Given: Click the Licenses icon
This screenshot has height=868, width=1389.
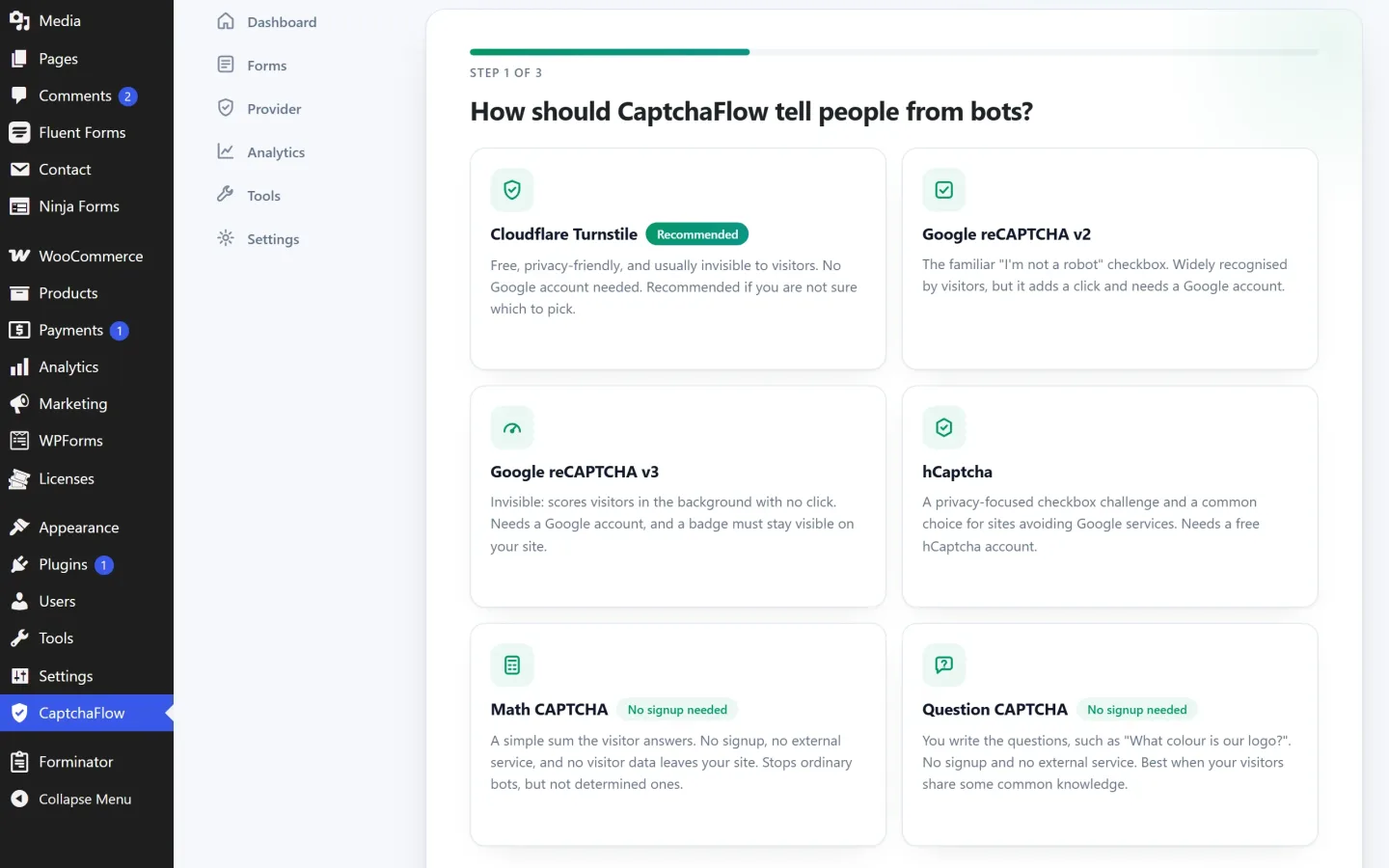Looking at the screenshot, I should point(19,478).
